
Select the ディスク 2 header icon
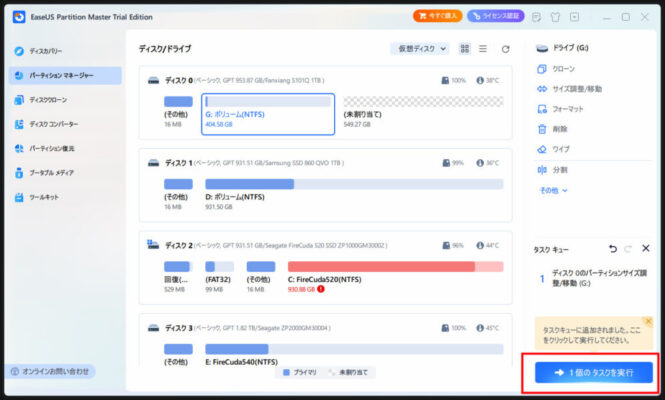(x=153, y=244)
